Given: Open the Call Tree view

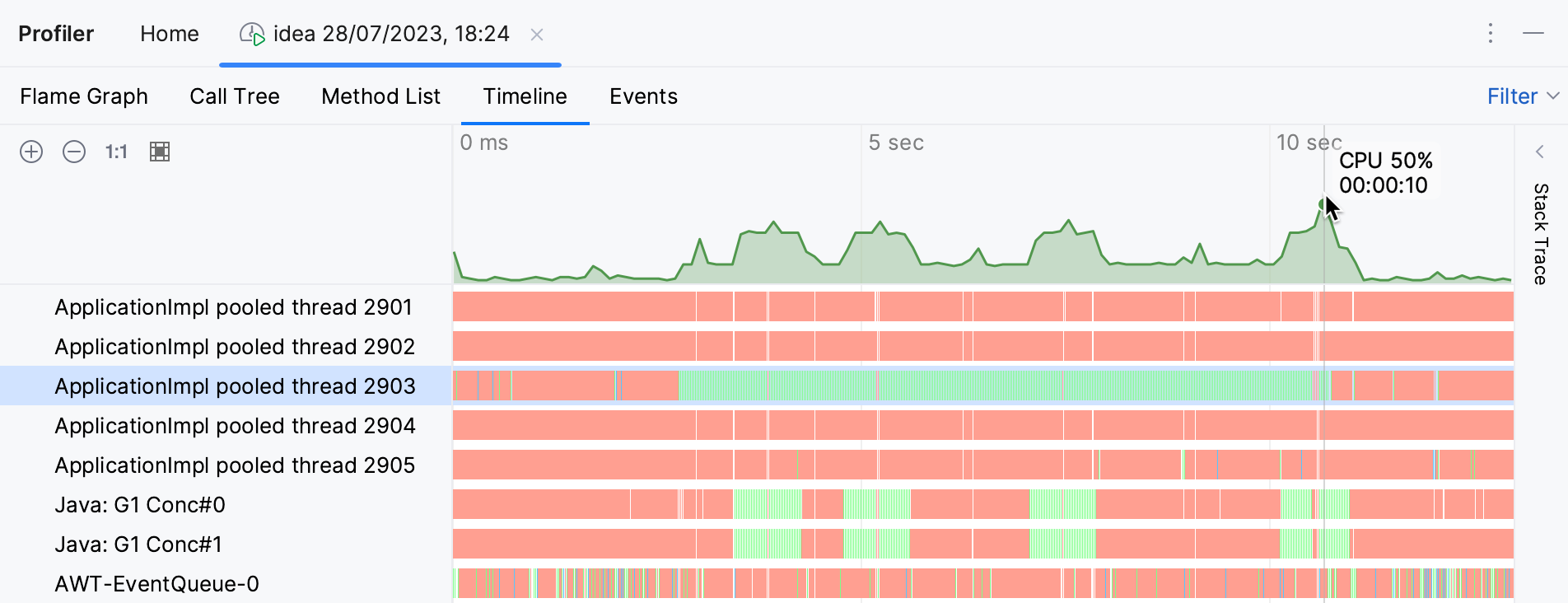Looking at the screenshot, I should pyautogui.click(x=234, y=96).
